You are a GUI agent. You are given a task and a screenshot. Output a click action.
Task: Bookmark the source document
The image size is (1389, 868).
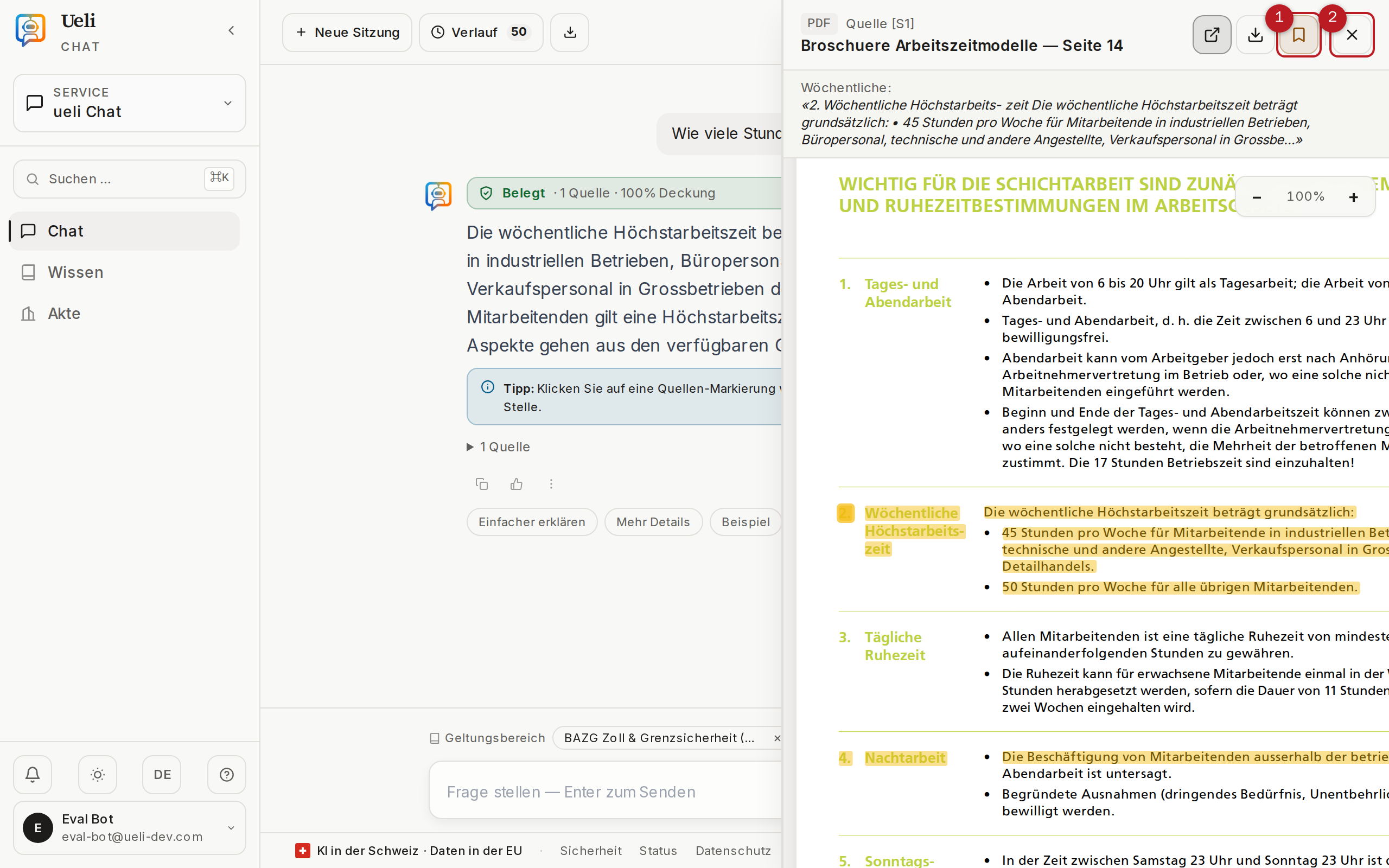point(1299,34)
